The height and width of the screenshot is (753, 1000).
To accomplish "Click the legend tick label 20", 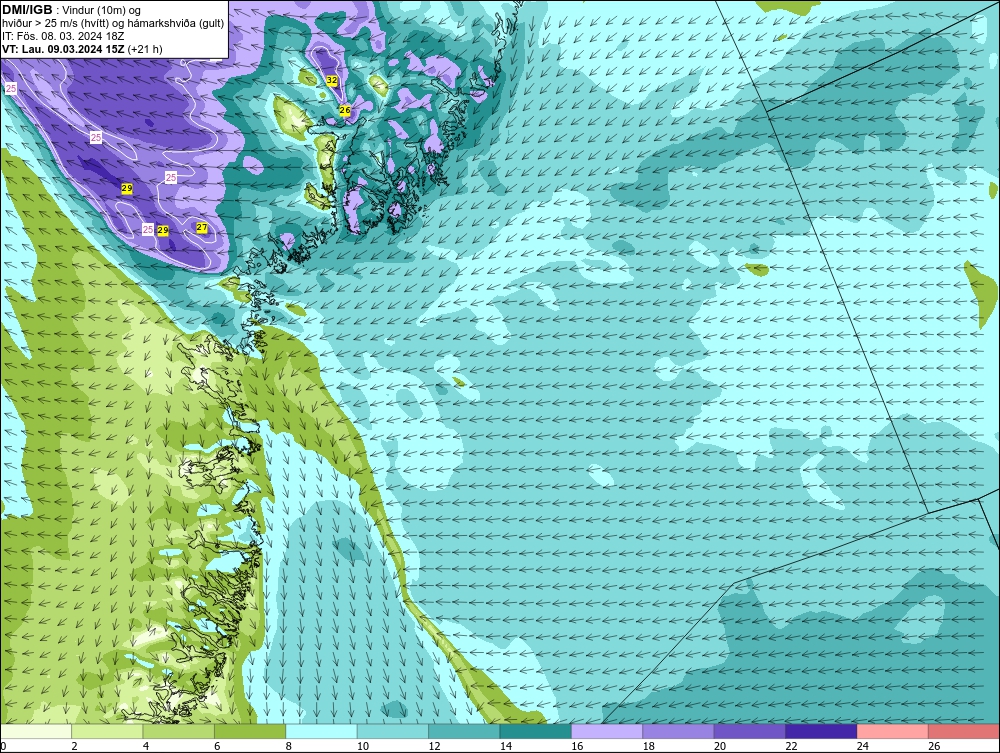I will 720,746.
